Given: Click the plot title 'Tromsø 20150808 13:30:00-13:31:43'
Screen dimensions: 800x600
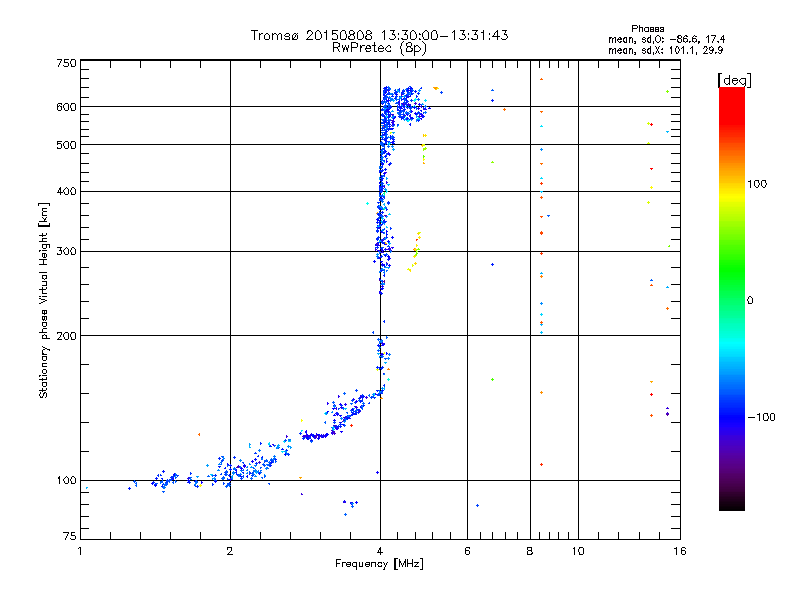Looking at the screenshot, I should click(379, 35).
